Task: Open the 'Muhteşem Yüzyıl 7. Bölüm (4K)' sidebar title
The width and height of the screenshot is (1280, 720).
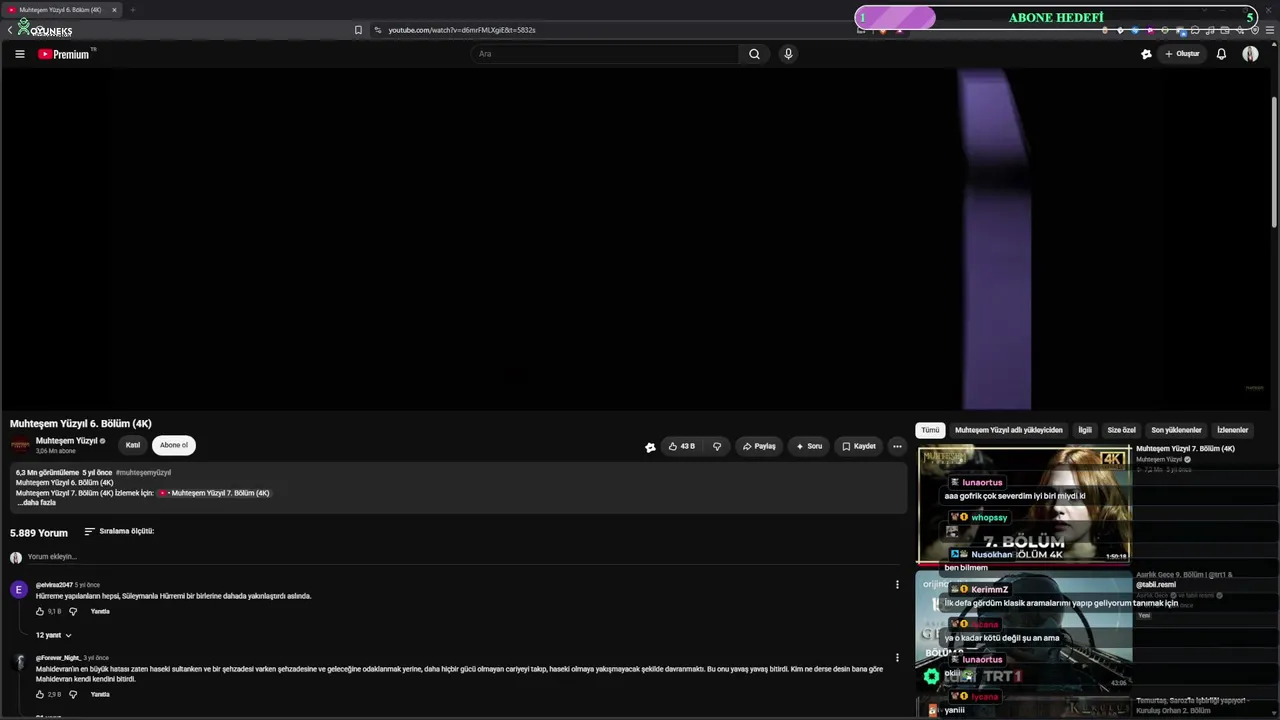Action: [x=1185, y=449]
